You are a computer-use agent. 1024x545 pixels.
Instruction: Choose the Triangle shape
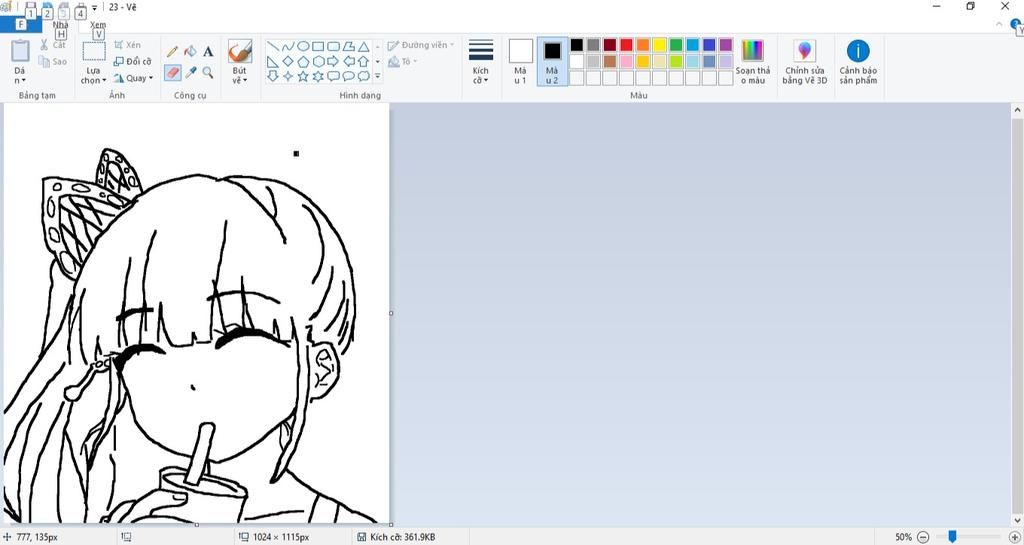(x=363, y=46)
